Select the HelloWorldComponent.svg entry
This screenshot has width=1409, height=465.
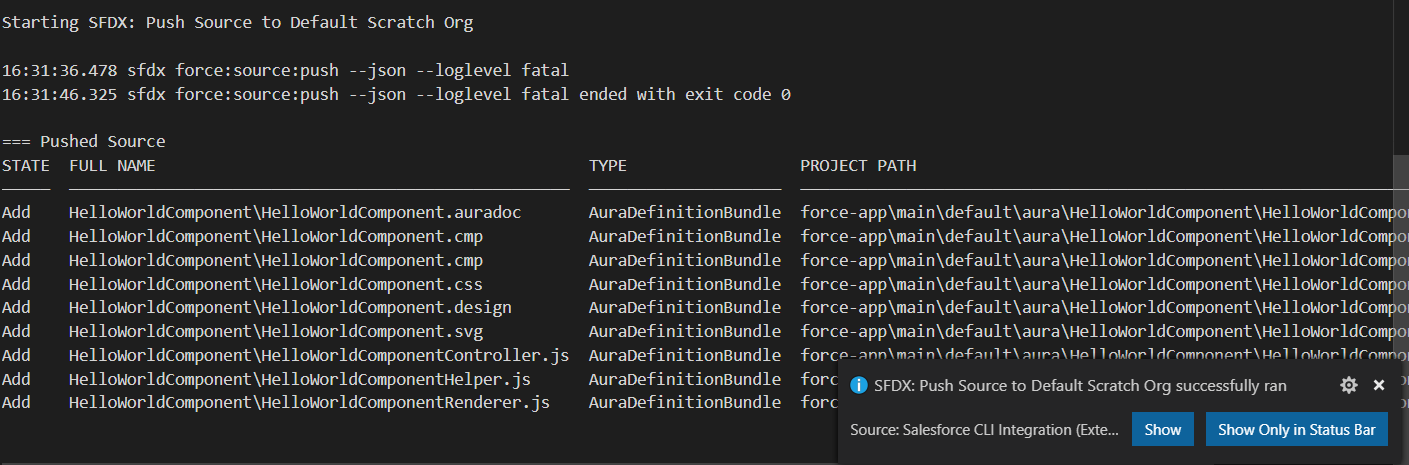tap(276, 331)
